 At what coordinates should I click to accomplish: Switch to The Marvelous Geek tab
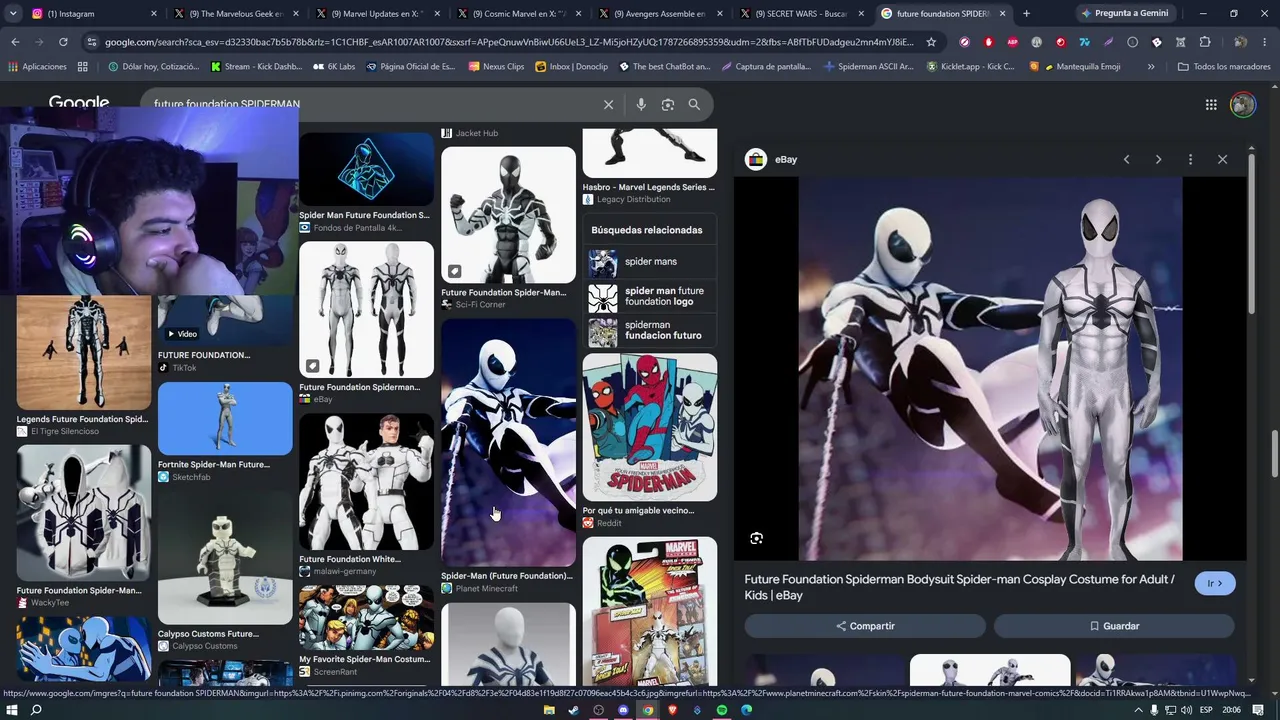236,14
